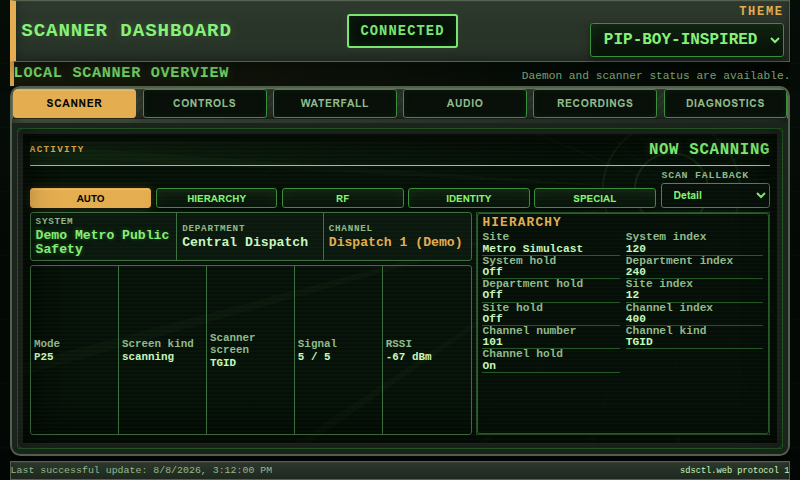800x480 pixels.
Task: Click the ACTIVITY section label
Action: tap(57, 149)
